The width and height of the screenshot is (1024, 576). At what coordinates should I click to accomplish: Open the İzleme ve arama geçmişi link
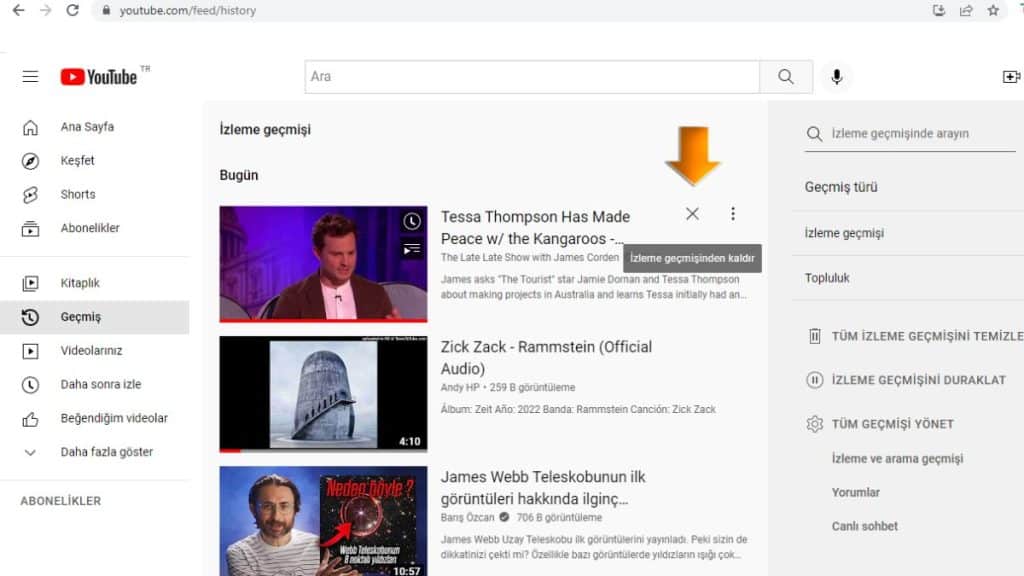click(x=897, y=458)
